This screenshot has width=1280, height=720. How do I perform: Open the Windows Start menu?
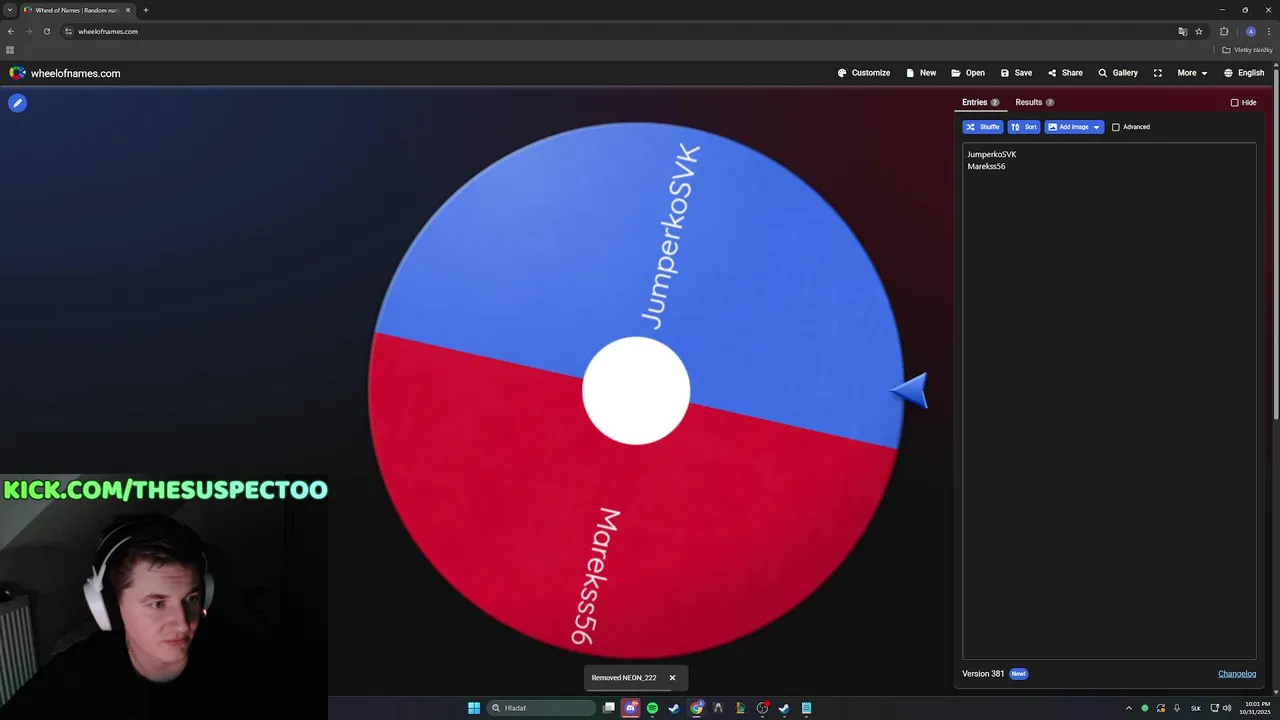point(474,708)
